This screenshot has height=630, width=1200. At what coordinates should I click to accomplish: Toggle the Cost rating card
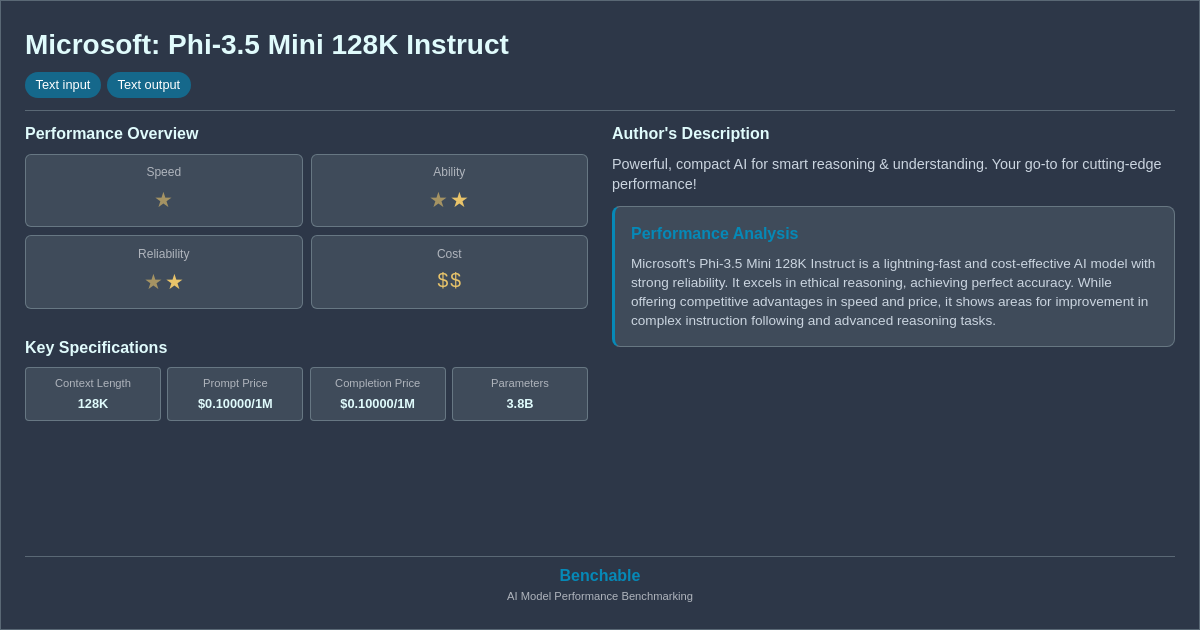point(449,271)
